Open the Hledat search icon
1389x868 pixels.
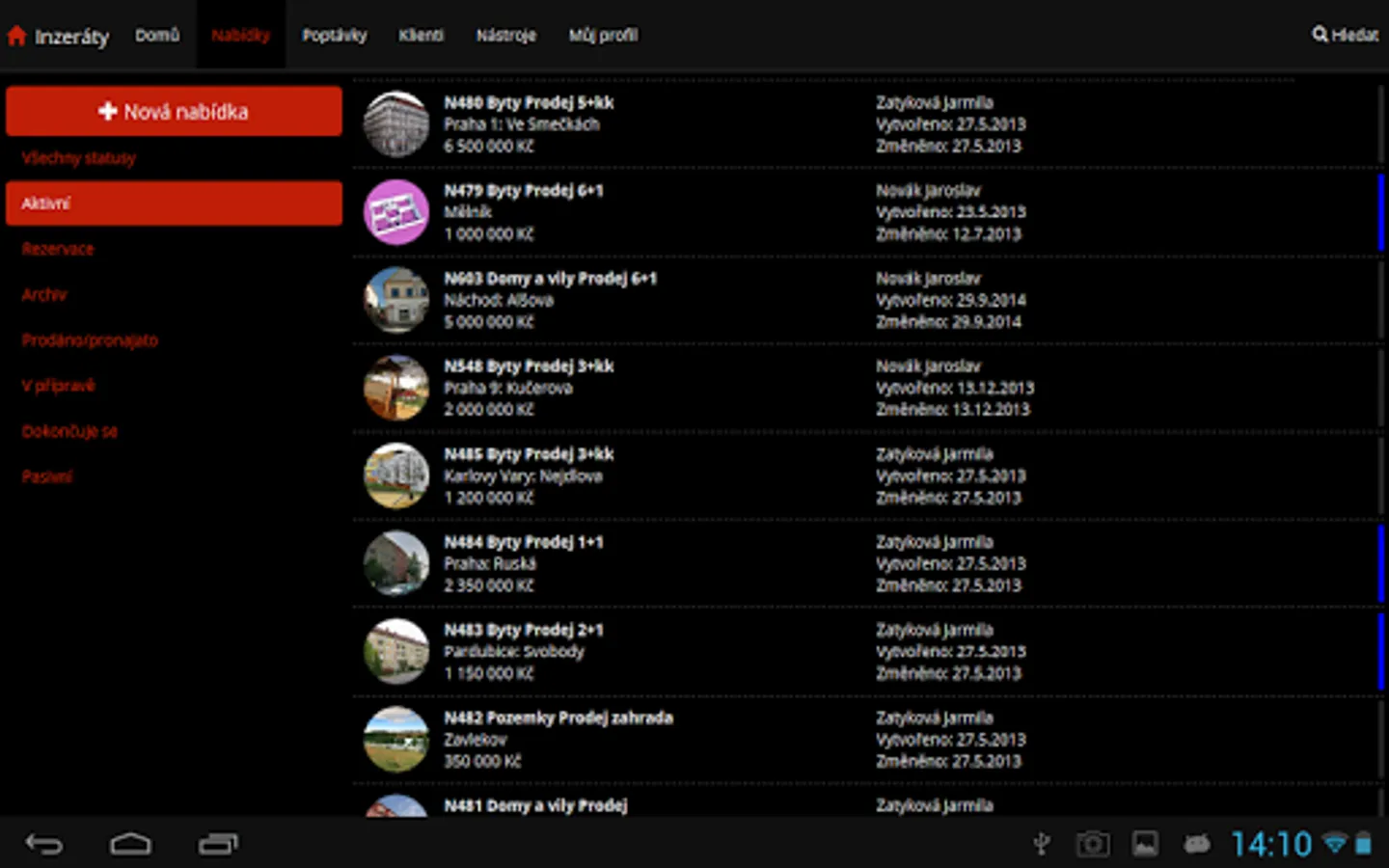coord(1320,35)
